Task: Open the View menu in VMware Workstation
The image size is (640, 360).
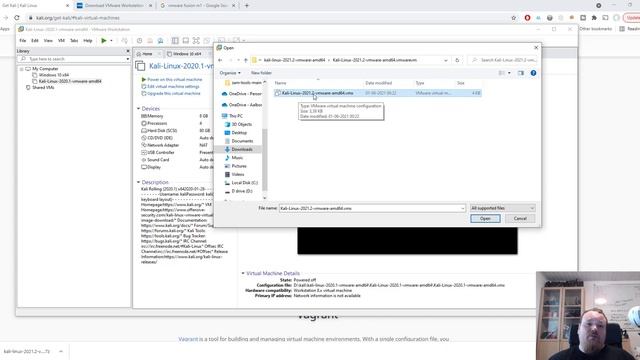Action: 48,41
